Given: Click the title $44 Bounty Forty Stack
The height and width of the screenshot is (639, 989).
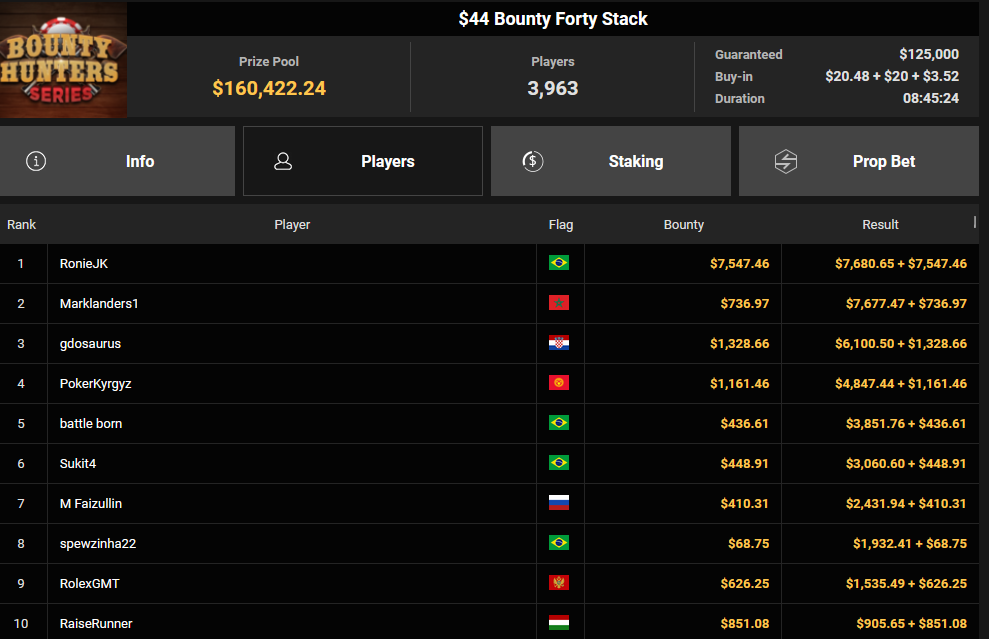Looking at the screenshot, I should pos(553,19).
